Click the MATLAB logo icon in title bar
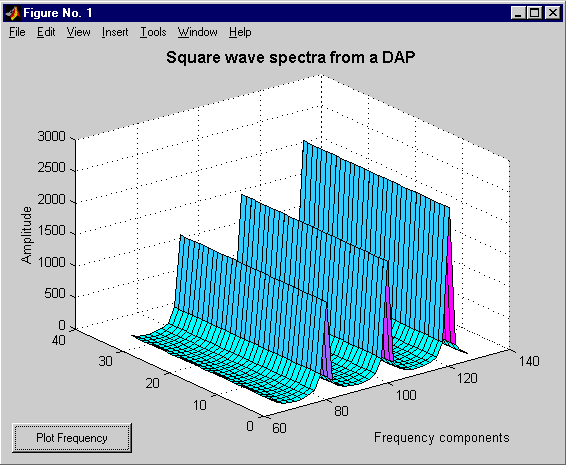Viewport: 566px width, 465px height. [13, 13]
